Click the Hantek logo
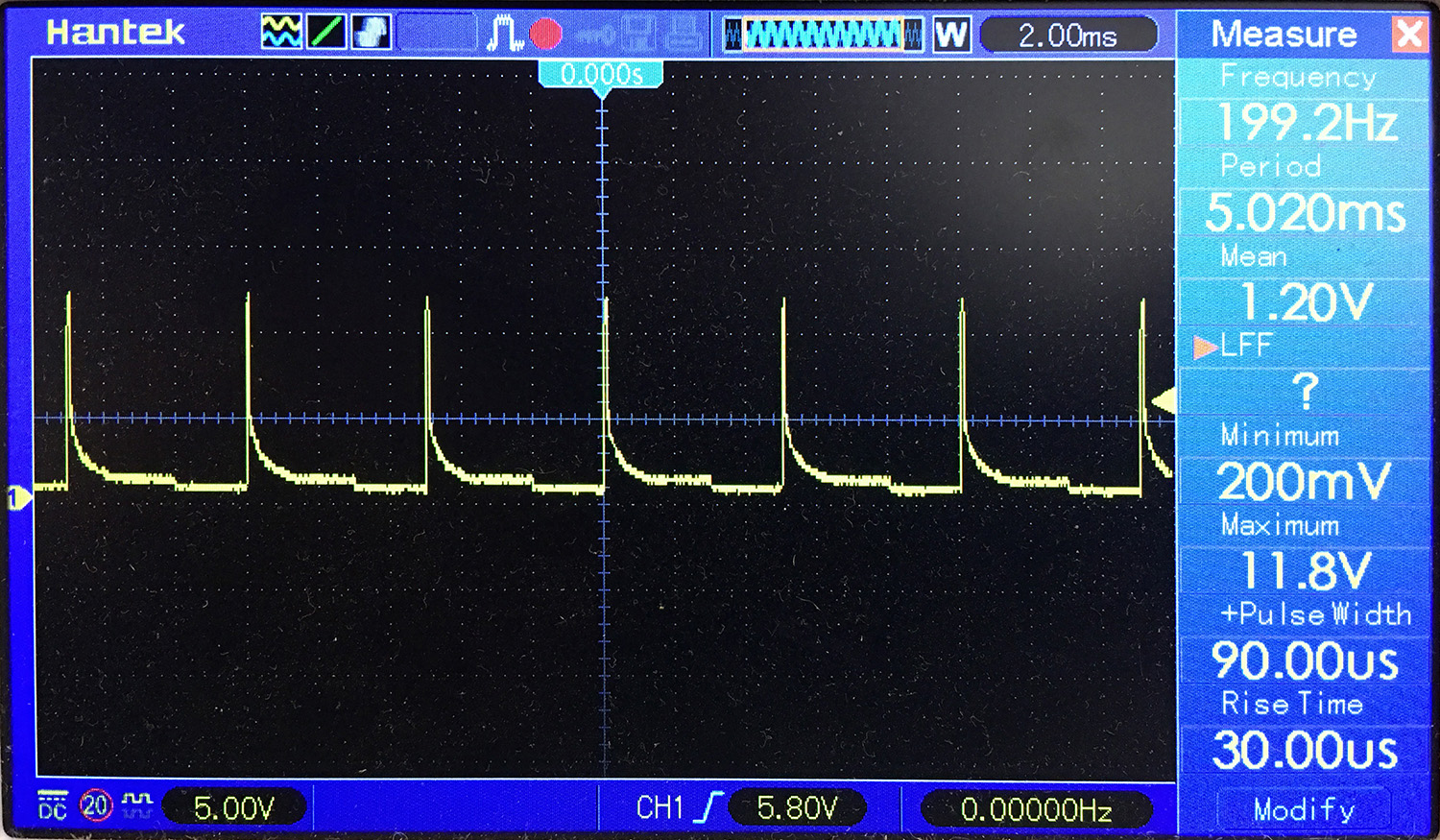Viewport: 1440px width, 840px height. click(115, 33)
